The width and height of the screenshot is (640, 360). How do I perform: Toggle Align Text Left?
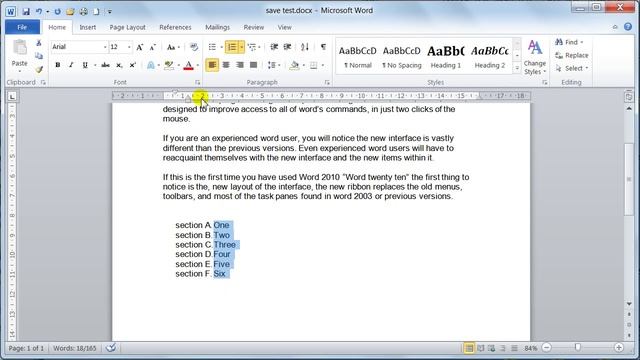[212, 65]
